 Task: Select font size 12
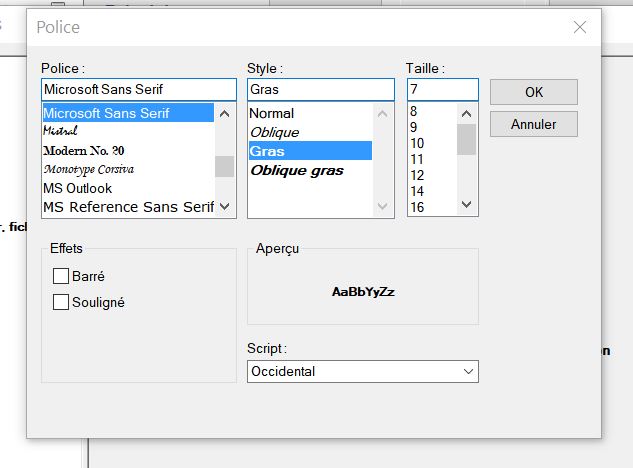pos(417,175)
